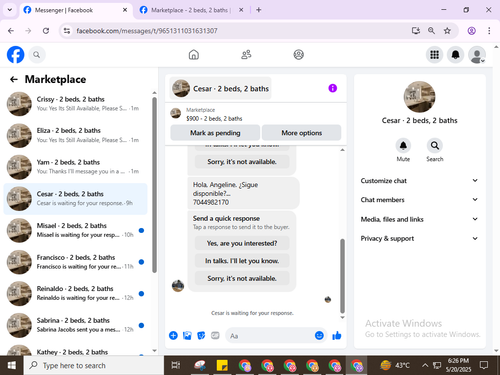Open more actions plus icon in composer
Screen dimensions: 500x375
pos(173,335)
